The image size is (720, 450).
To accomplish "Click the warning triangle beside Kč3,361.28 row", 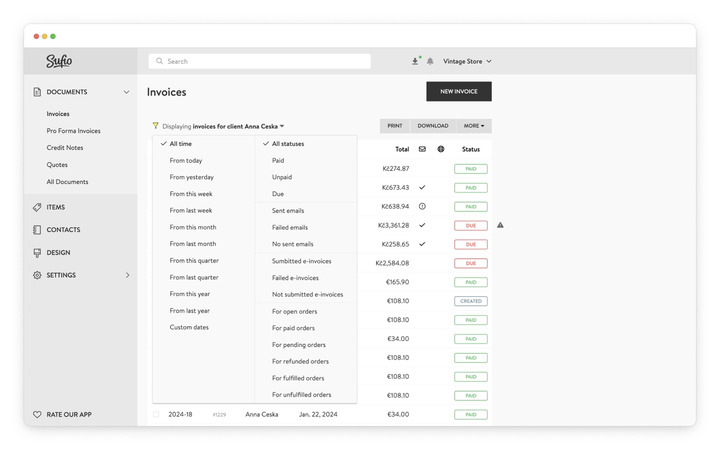I will (x=501, y=225).
